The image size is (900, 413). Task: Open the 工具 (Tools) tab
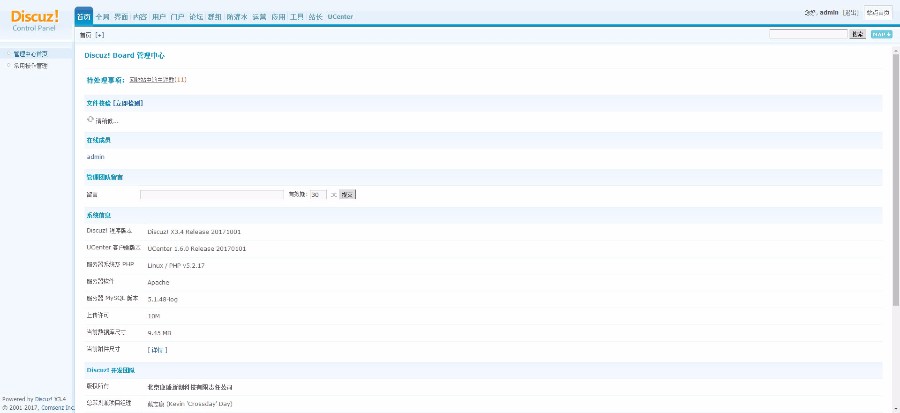pyautogui.click(x=297, y=17)
